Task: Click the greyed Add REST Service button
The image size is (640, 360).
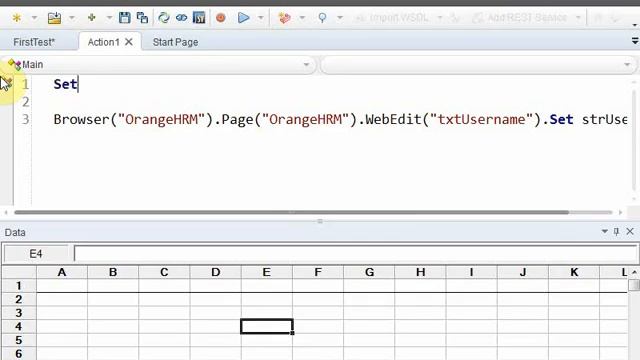Action: point(520,18)
